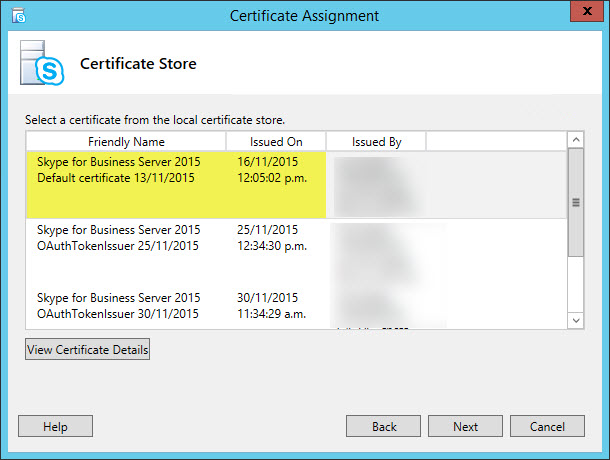
Task: Click issued date 25/11/2015 12:34:30 p.m.
Action: (272, 237)
